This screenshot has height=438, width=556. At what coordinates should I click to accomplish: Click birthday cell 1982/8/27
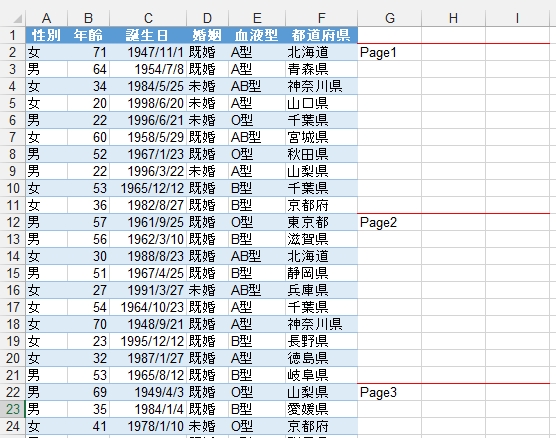(x=148, y=205)
